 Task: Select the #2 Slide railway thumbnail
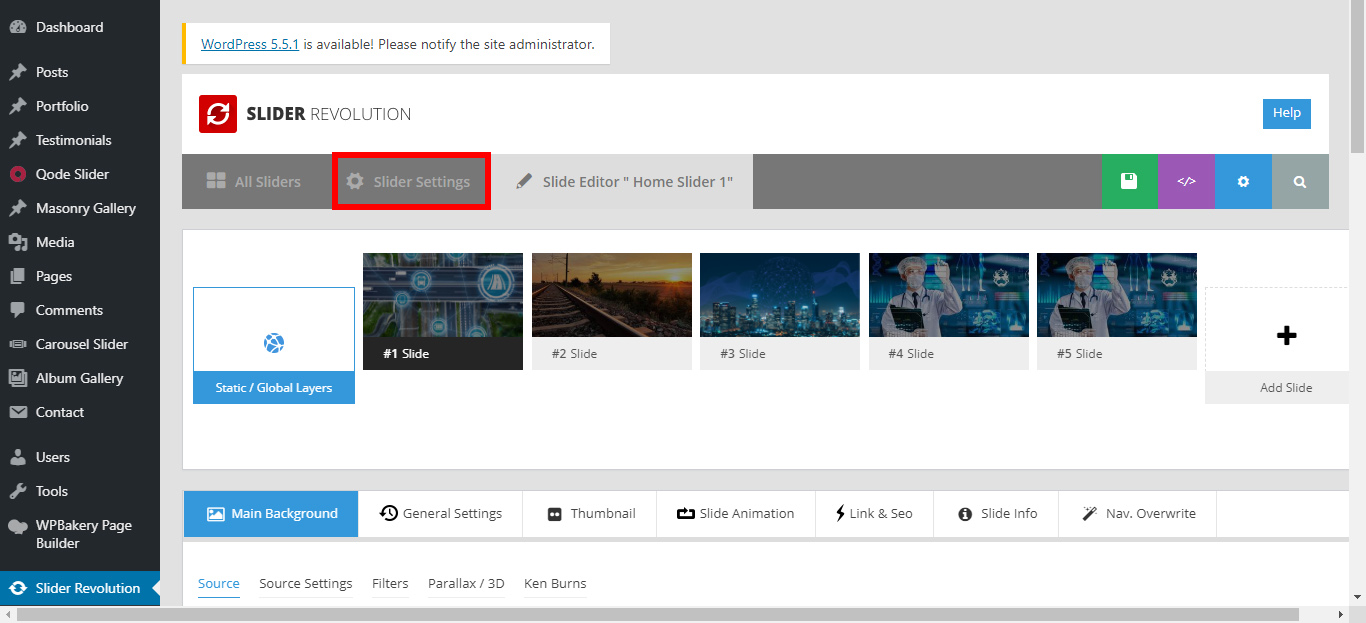[x=612, y=311]
